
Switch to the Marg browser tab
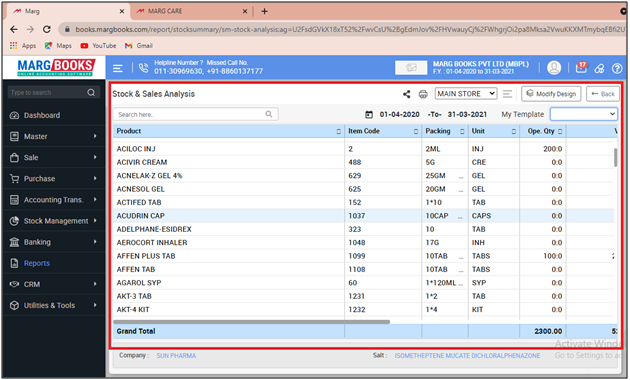pyautogui.click(x=68, y=11)
